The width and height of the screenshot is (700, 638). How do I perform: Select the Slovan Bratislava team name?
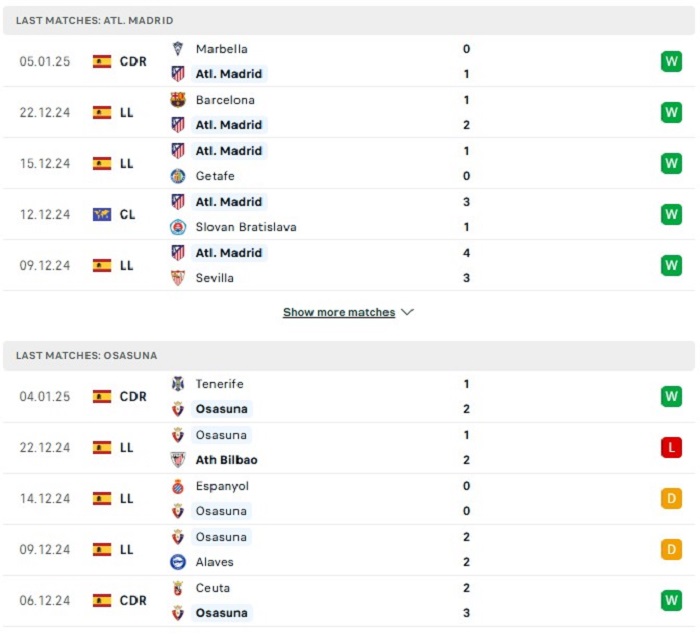(246, 227)
